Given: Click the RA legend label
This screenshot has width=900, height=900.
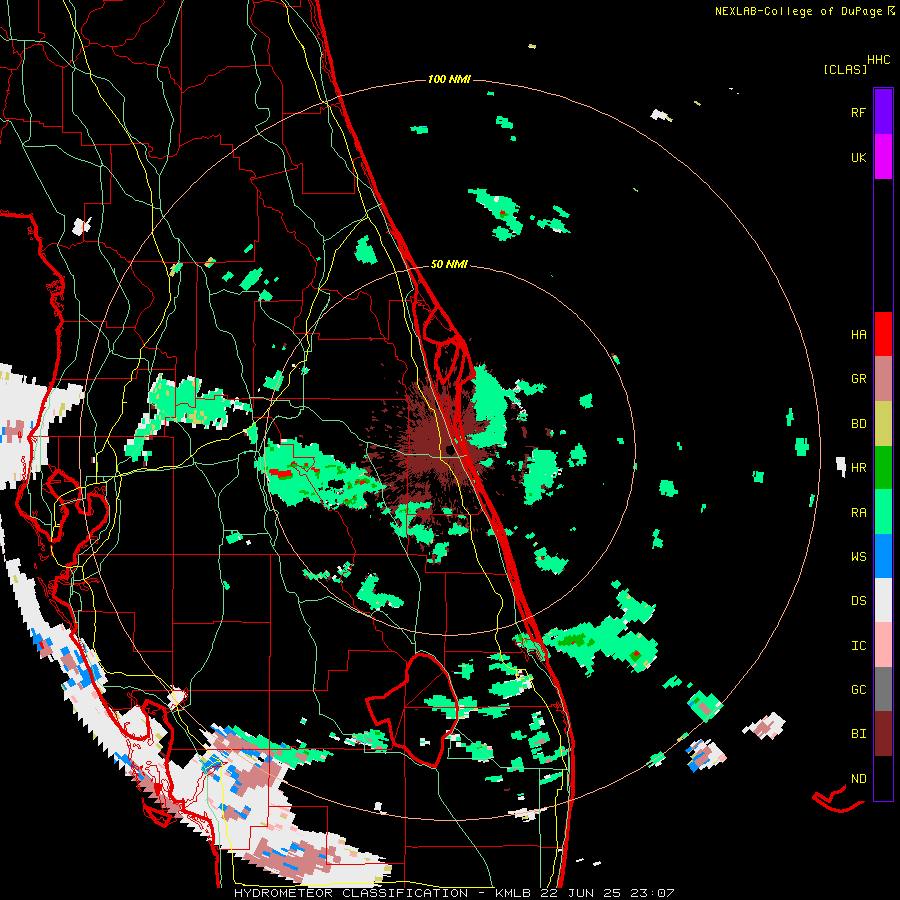Looking at the screenshot, I should [x=859, y=513].
